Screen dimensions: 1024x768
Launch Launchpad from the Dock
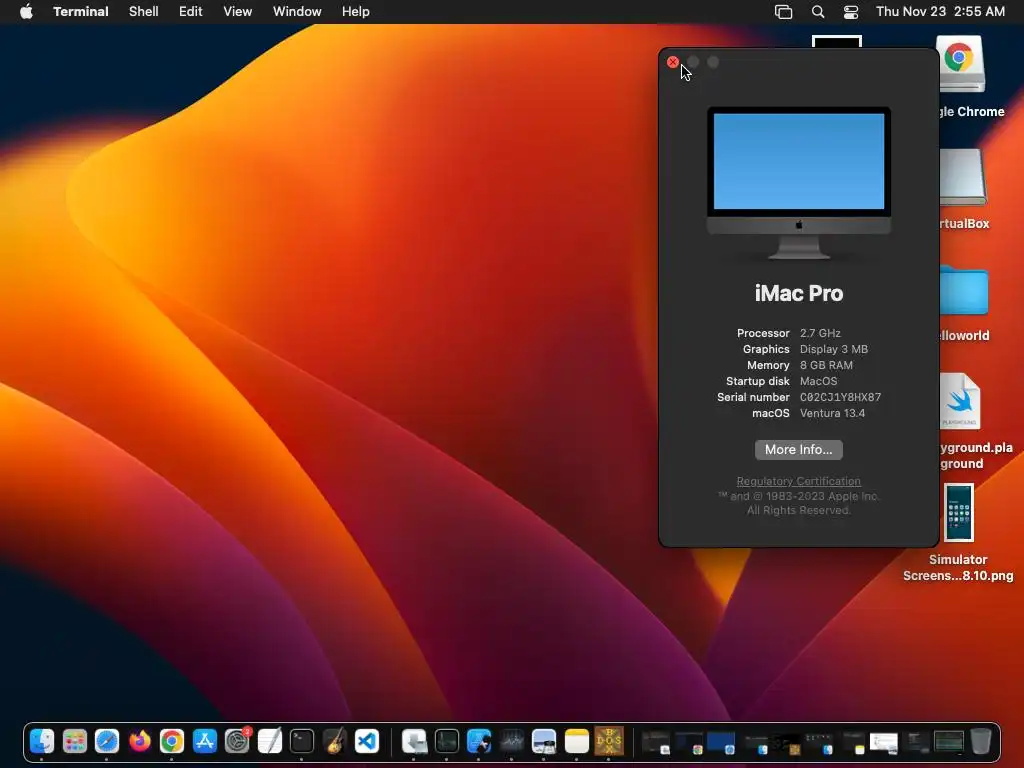coord(74,741)
